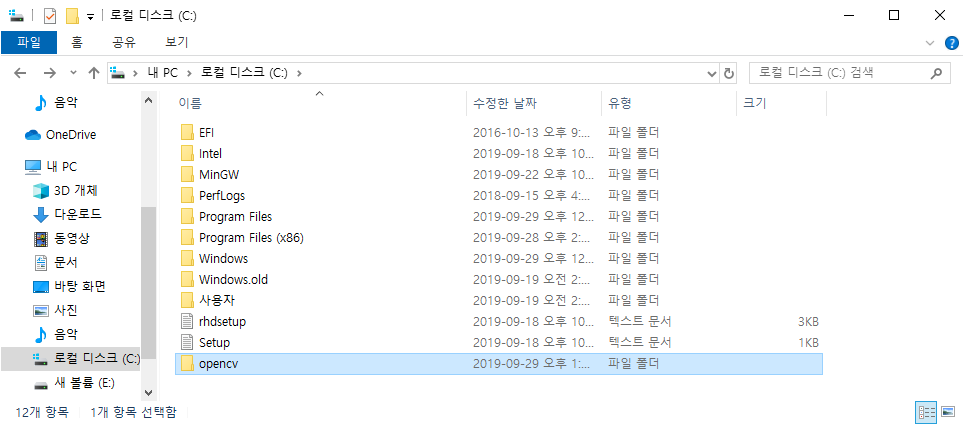Image resolution: width=964 pixels, height=425 pixels.
Task: Select 내 PC in the address breadcrumb
Action: 162,73
